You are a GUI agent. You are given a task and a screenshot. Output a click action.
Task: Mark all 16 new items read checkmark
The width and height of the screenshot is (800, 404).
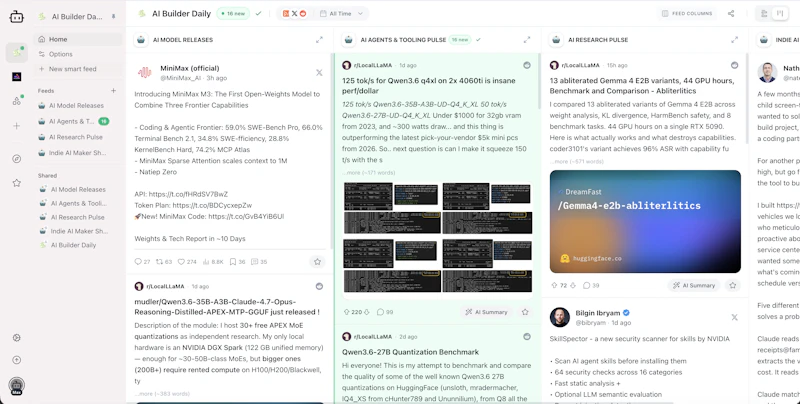point(258,14)
